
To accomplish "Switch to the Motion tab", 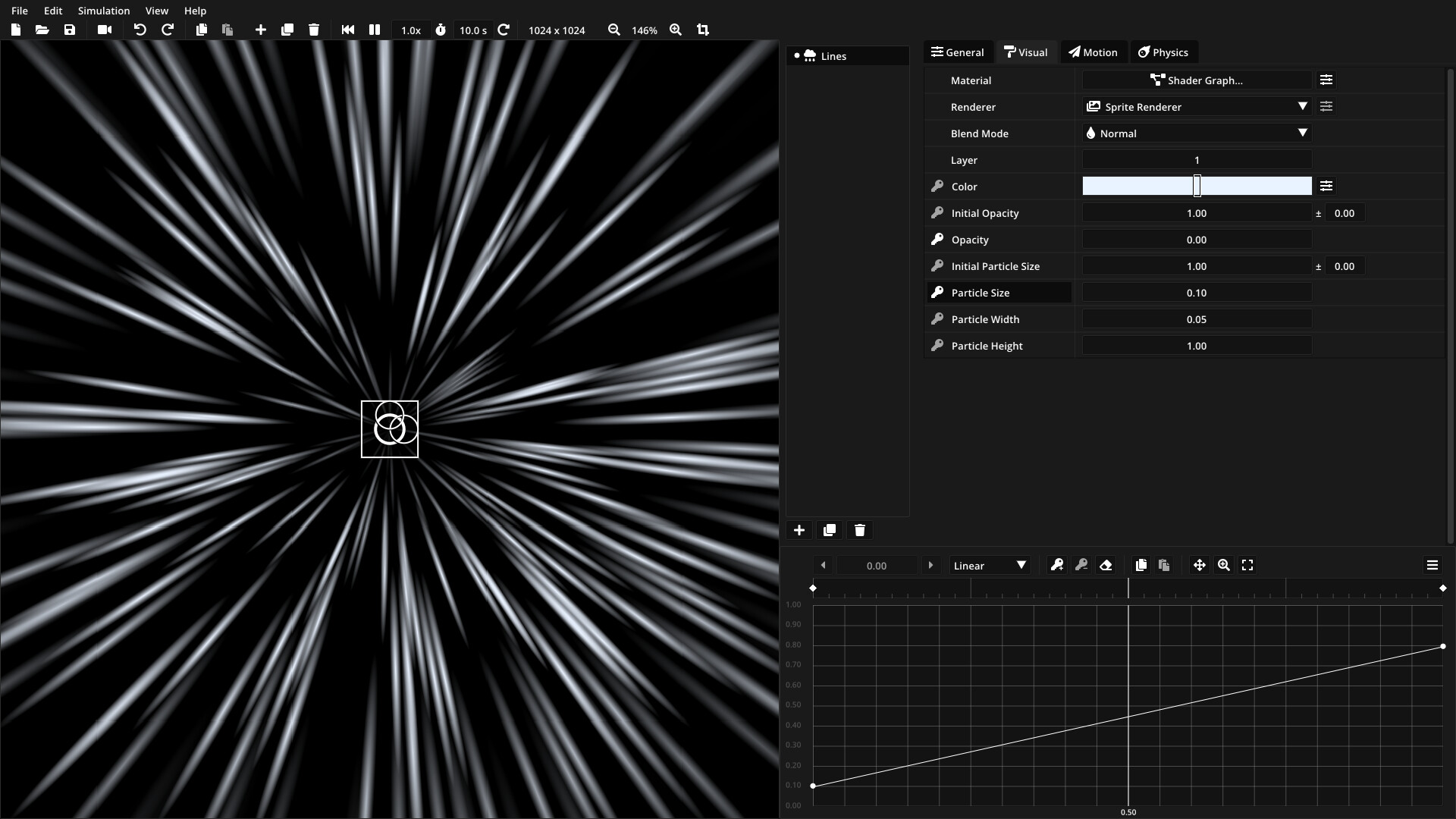I will (1093, 52).
